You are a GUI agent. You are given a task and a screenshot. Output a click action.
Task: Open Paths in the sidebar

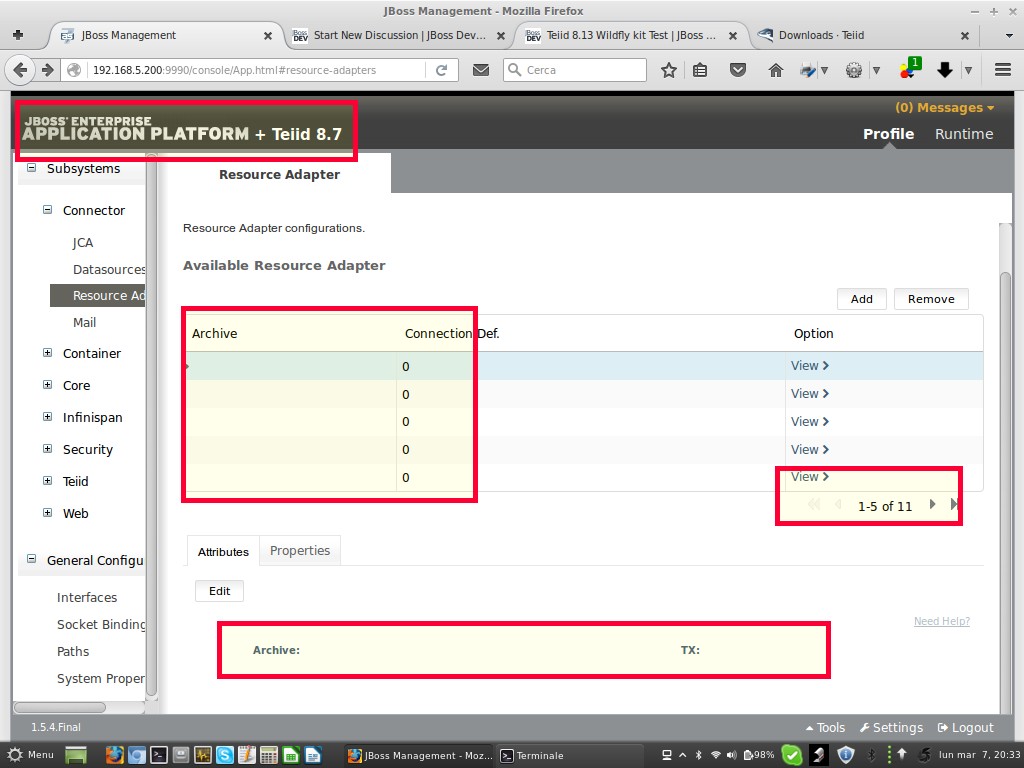[72, 651]
